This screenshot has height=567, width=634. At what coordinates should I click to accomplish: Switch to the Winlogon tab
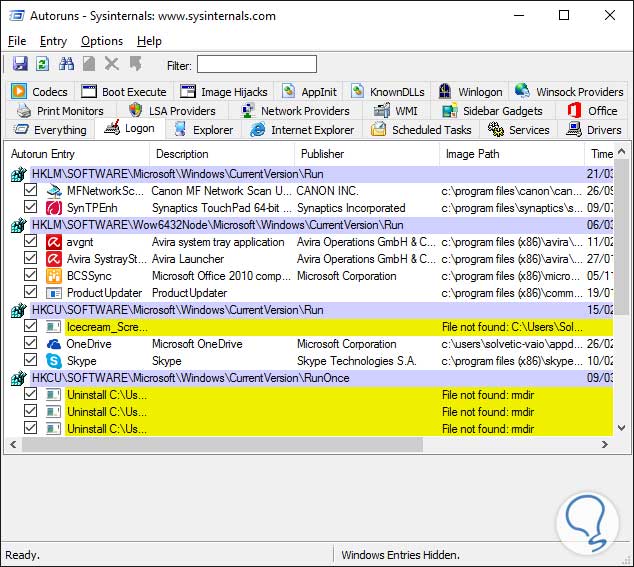click(471, 91)
